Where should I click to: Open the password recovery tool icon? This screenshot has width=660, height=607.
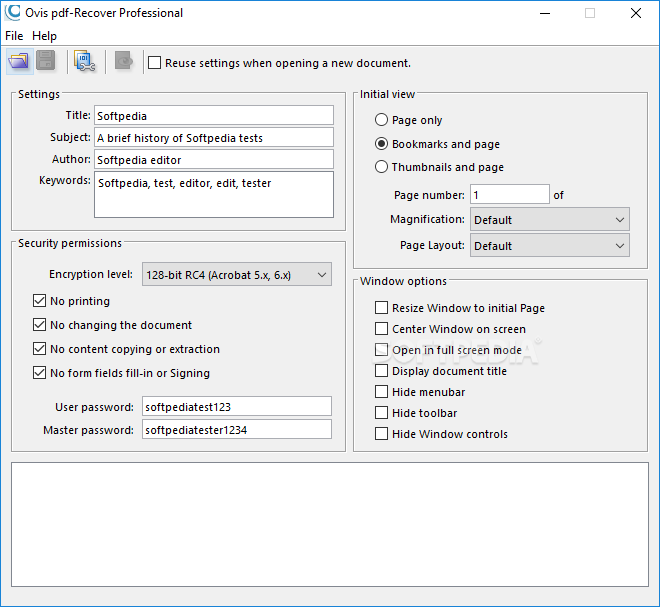coord(84,61)
